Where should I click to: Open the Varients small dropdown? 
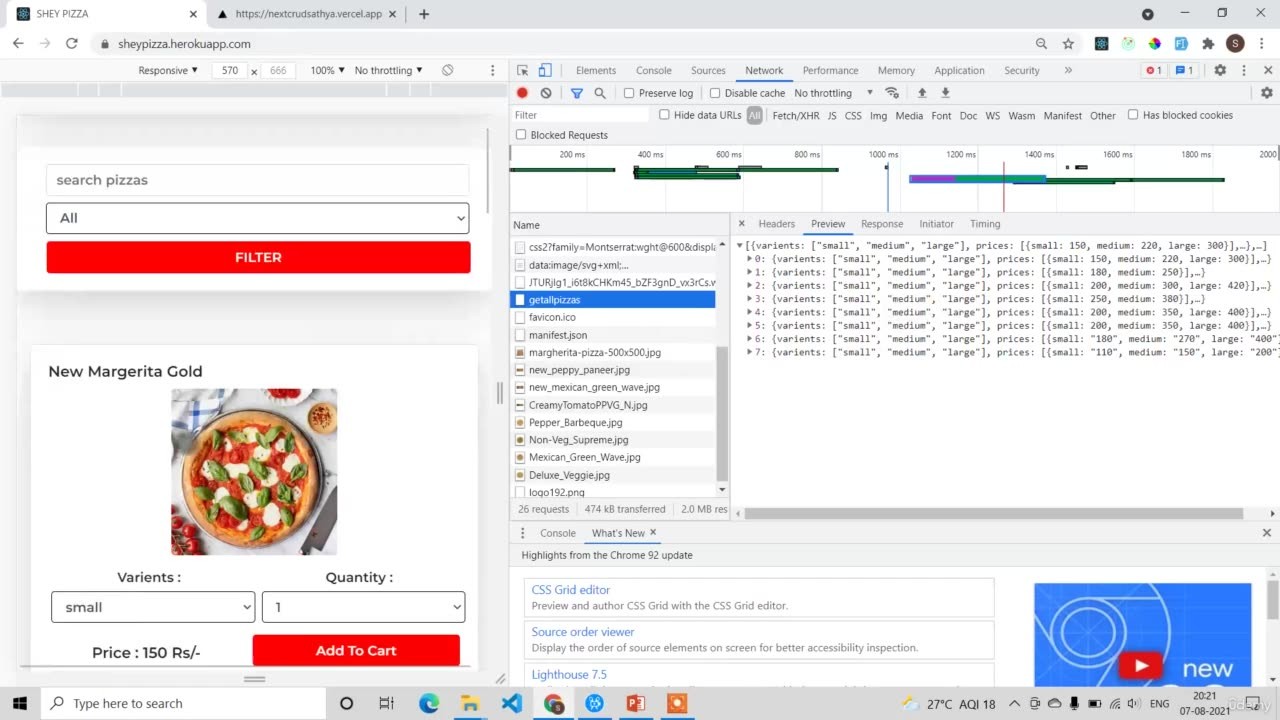pos(153,607)
